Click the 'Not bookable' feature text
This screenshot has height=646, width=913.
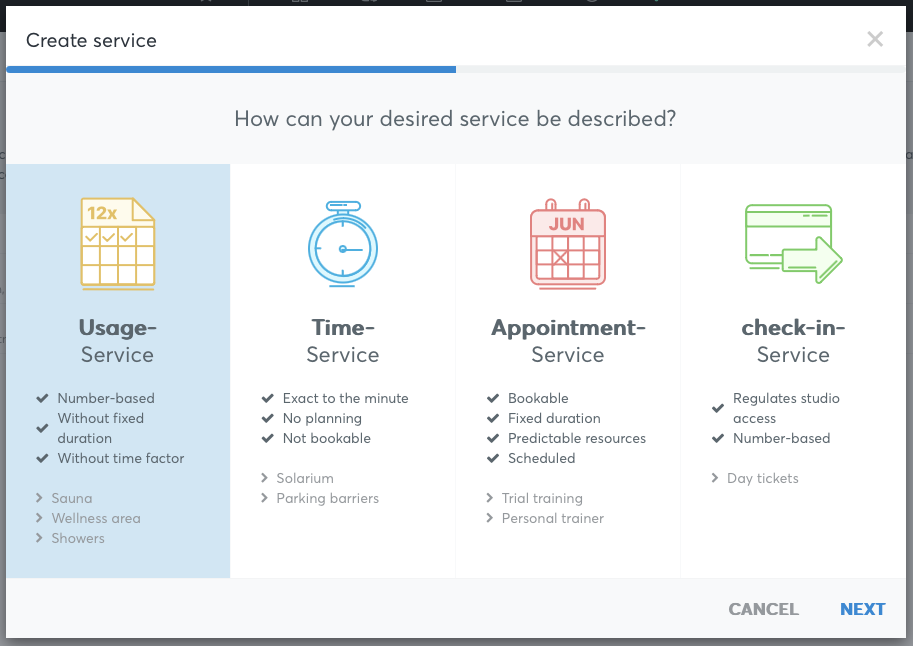tap(327, 438)
